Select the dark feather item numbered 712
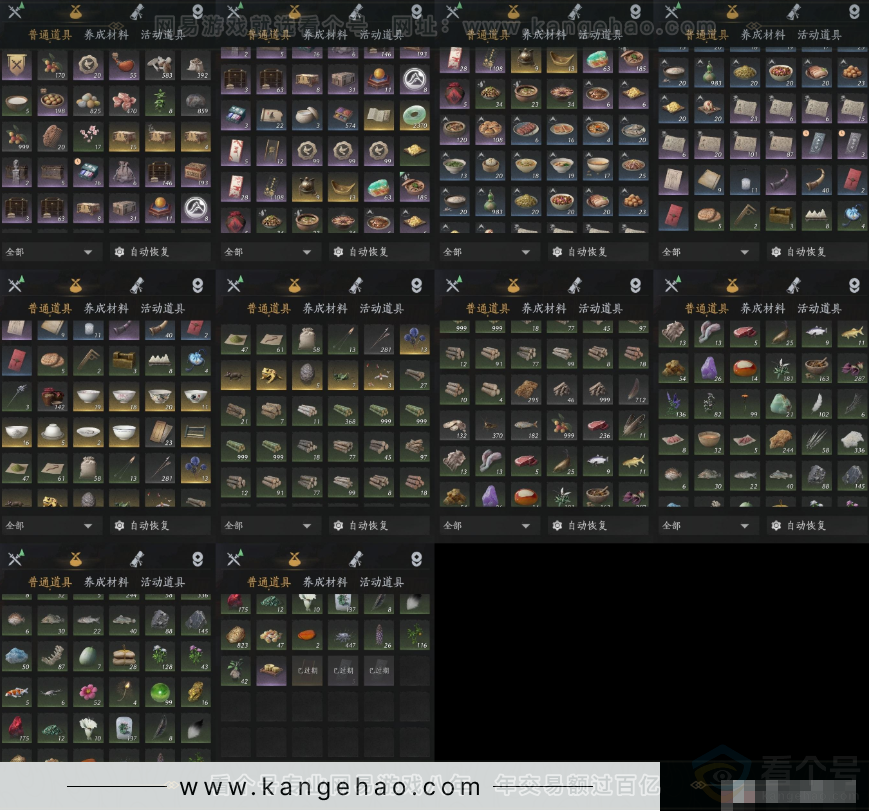The height and width of the screenshot is (811, 869). click(x=634, y=389)
